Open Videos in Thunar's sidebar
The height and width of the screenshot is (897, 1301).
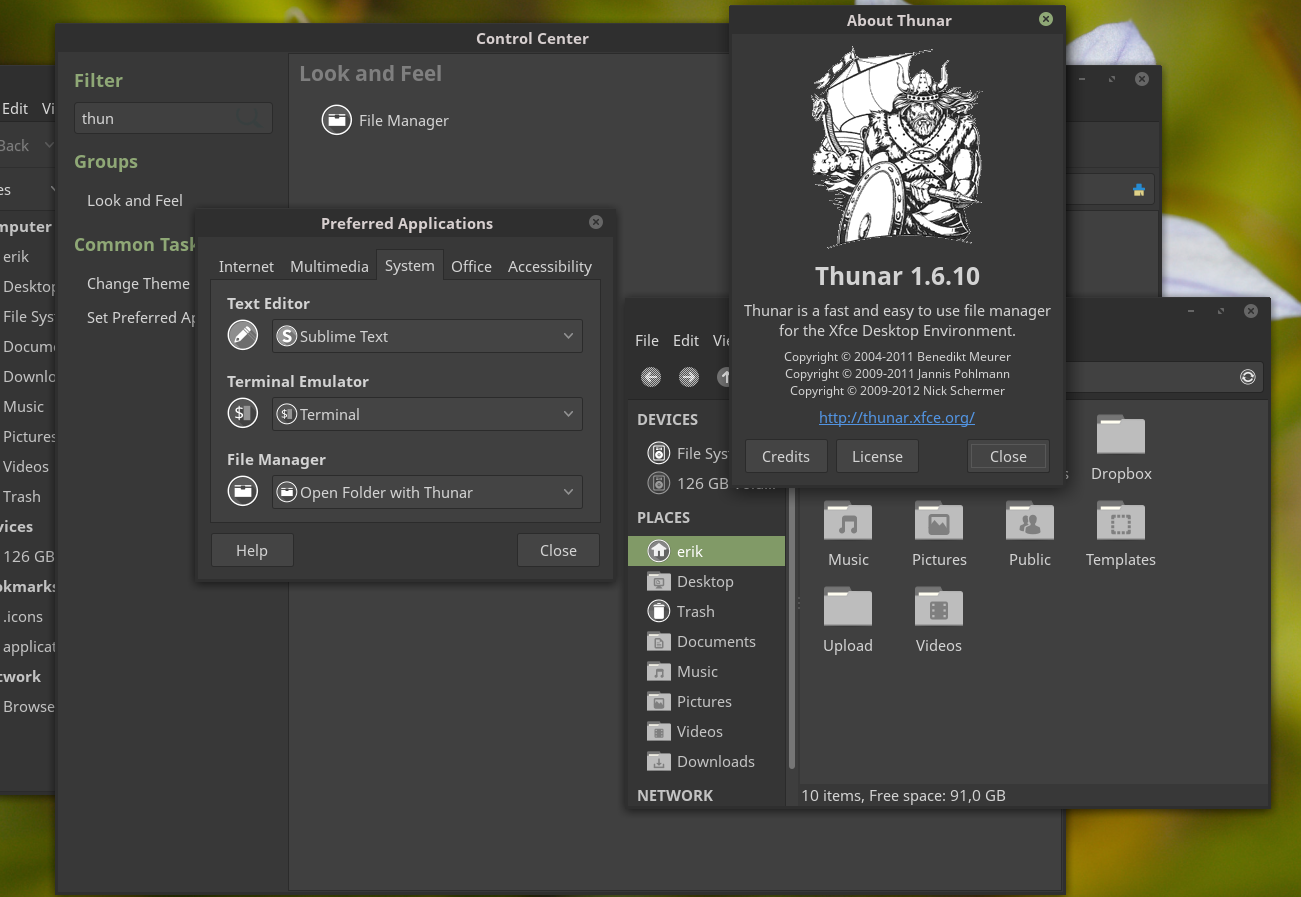click(x=706, y=731)
